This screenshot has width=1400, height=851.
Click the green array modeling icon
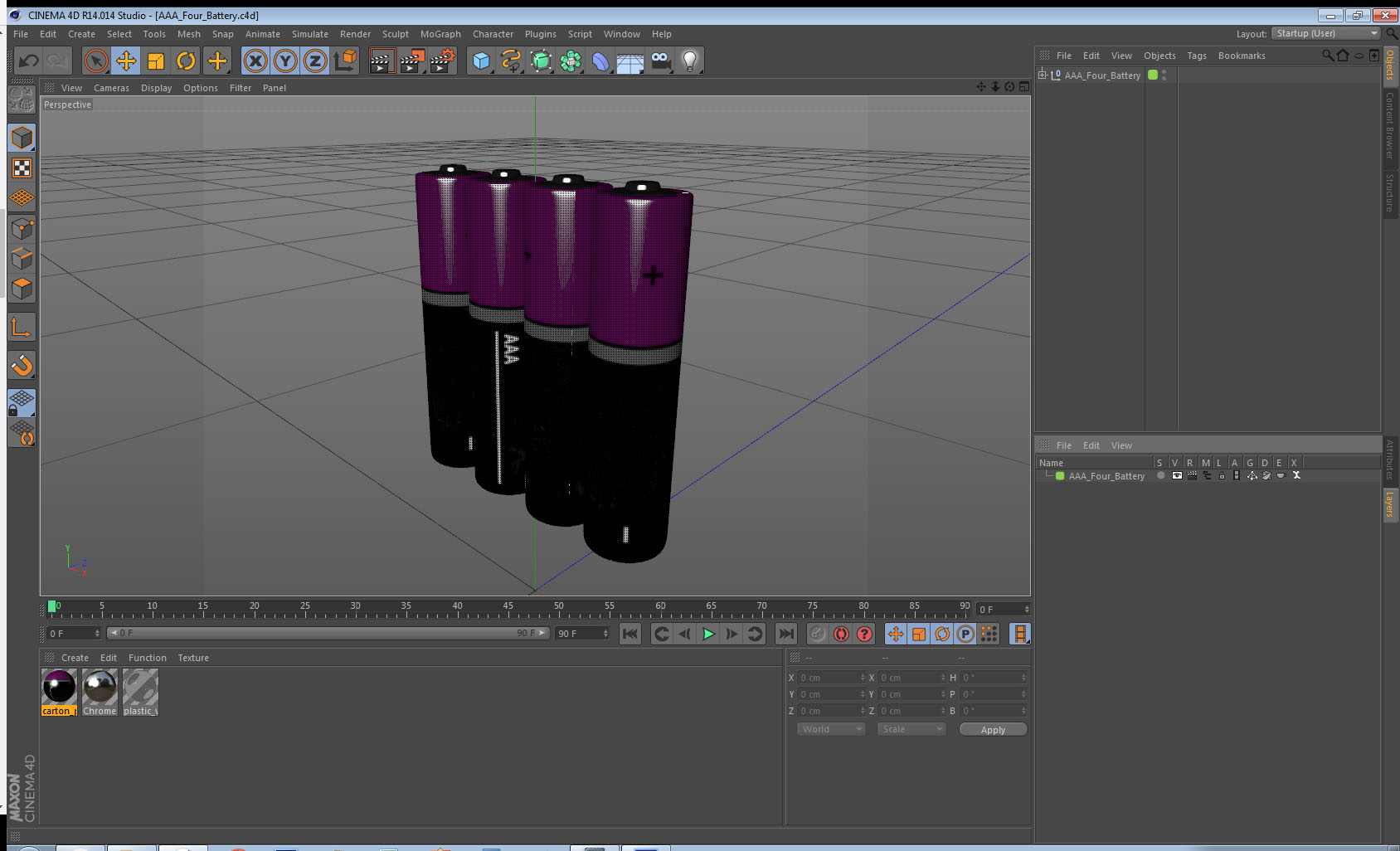click(571, 61)
